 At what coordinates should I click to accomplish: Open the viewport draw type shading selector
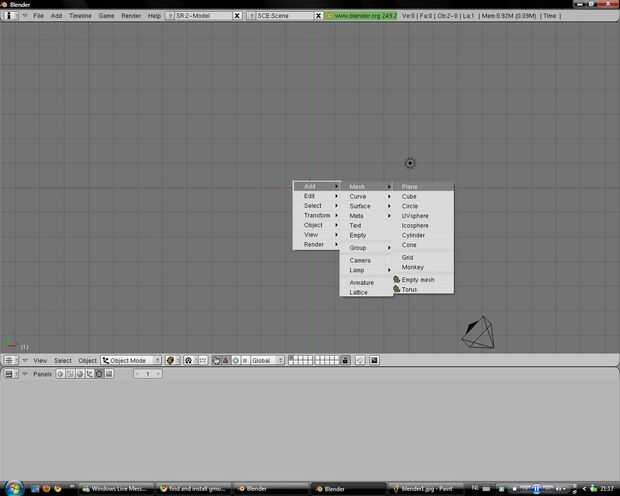point(172,360)
